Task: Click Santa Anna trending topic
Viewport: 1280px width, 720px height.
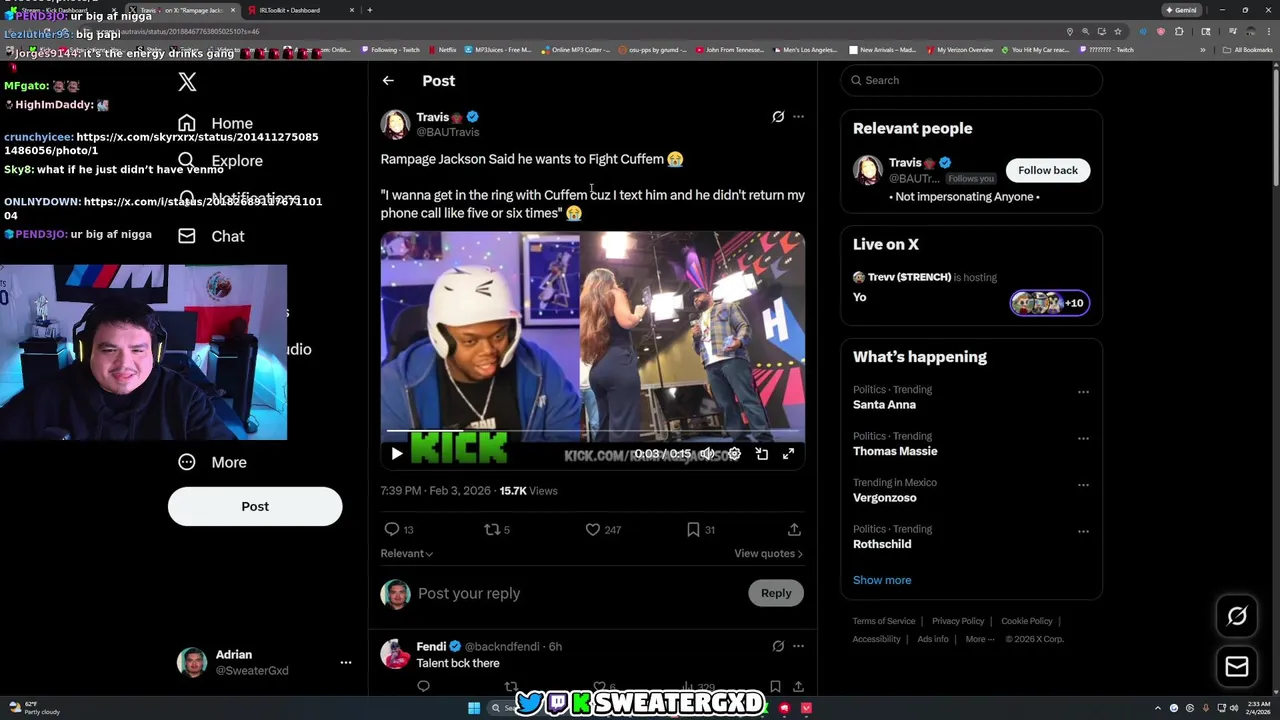Action: (x=884, y=405)
